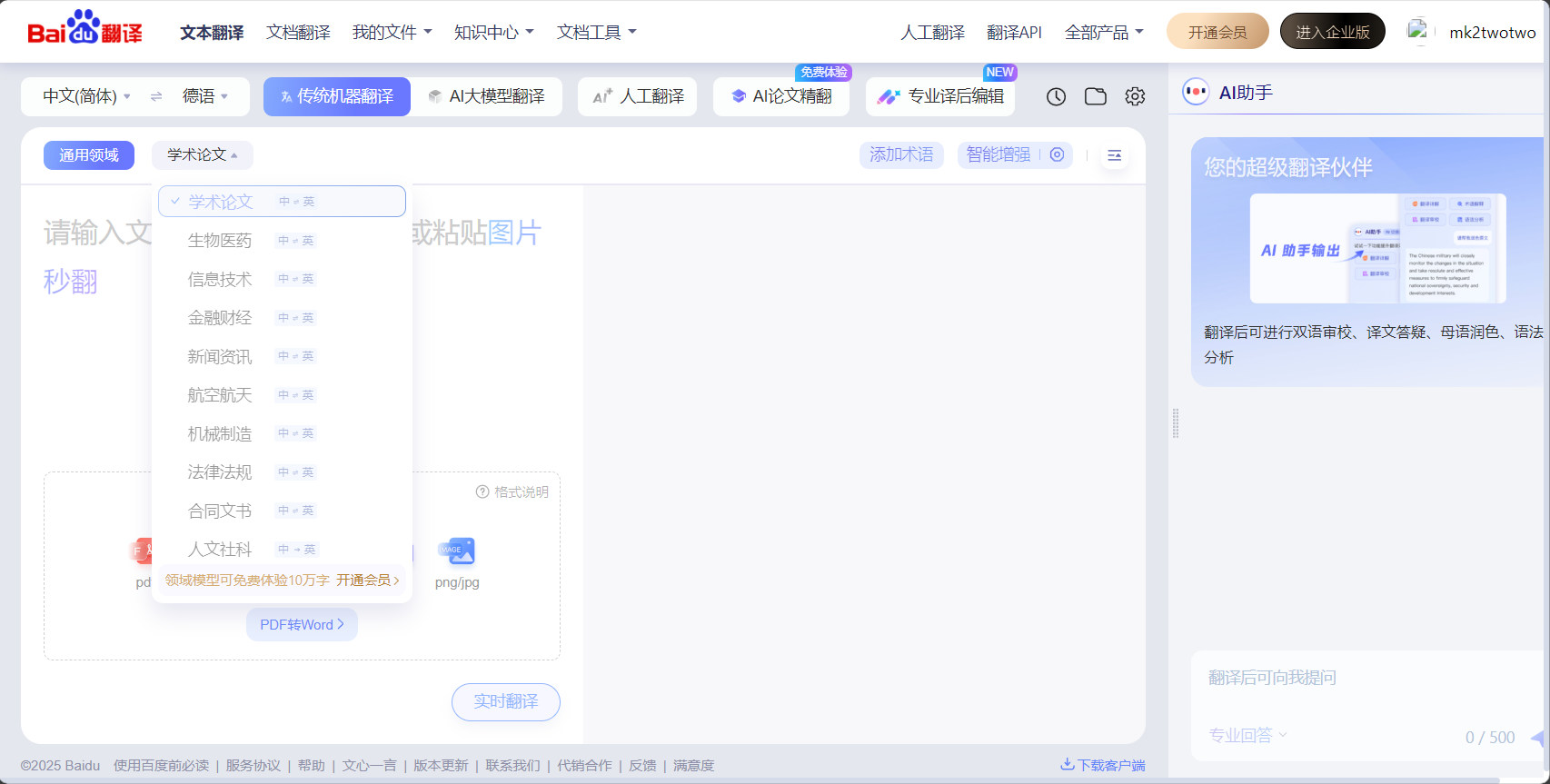The width and height of the screenshot is (1550, 784).
Task: Select 航空航天 domain
Action: (282, 395)
